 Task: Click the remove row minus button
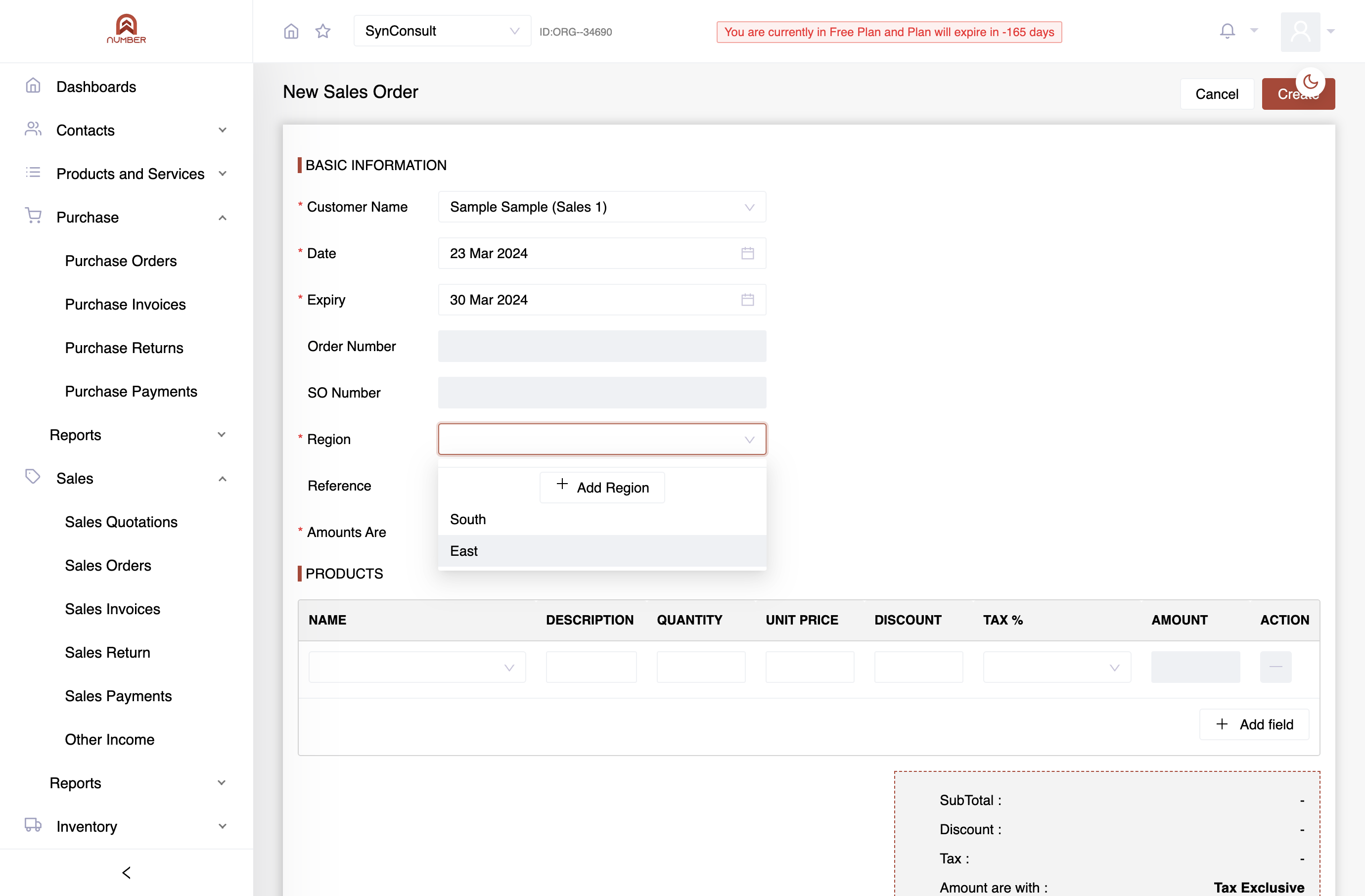coord(1275,667)
